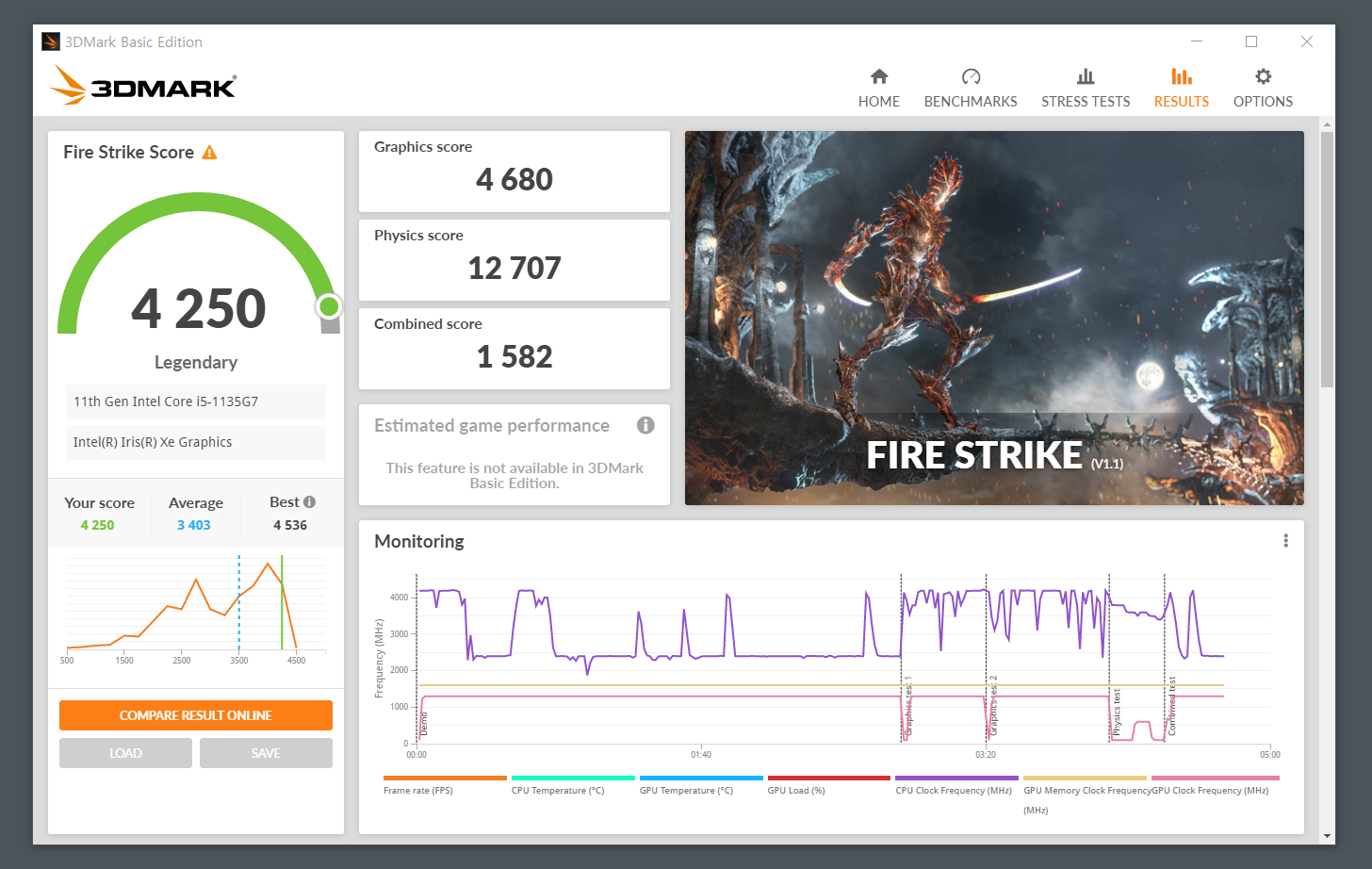Click the GPU Clock Frequency pink legend swatch
This screenshot has height=869, width=1372.
click(x=1216, y=779)
